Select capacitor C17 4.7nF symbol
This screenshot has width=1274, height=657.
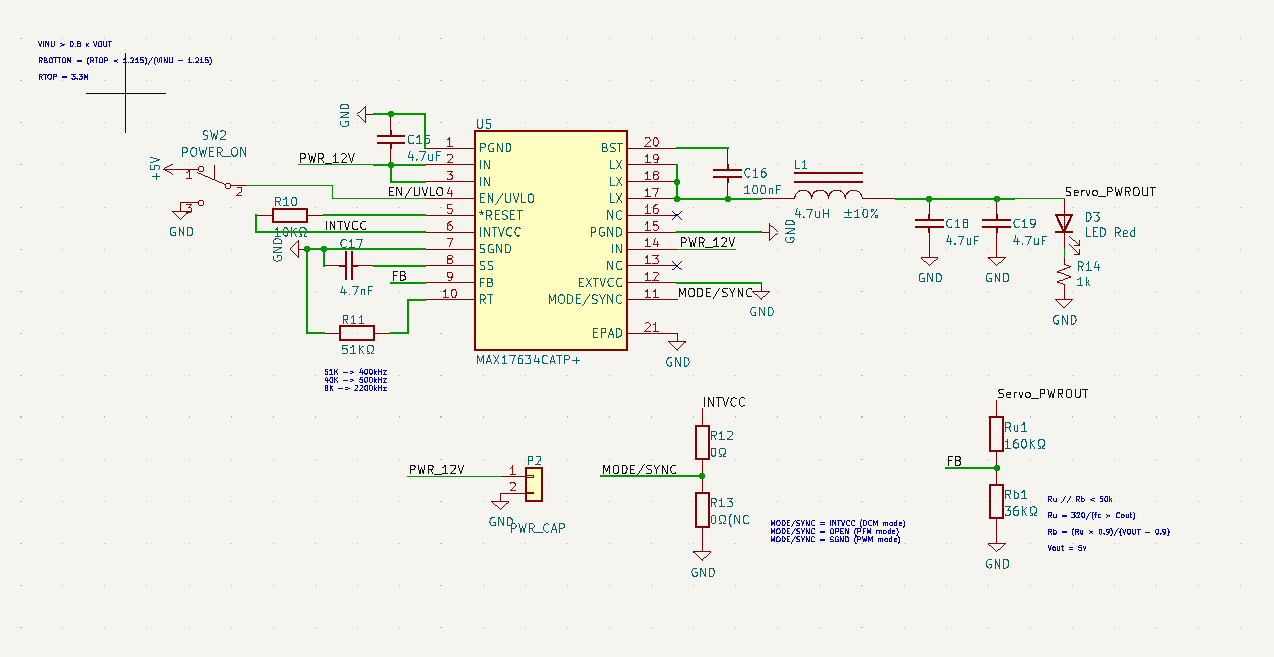(x=349, y=265)
